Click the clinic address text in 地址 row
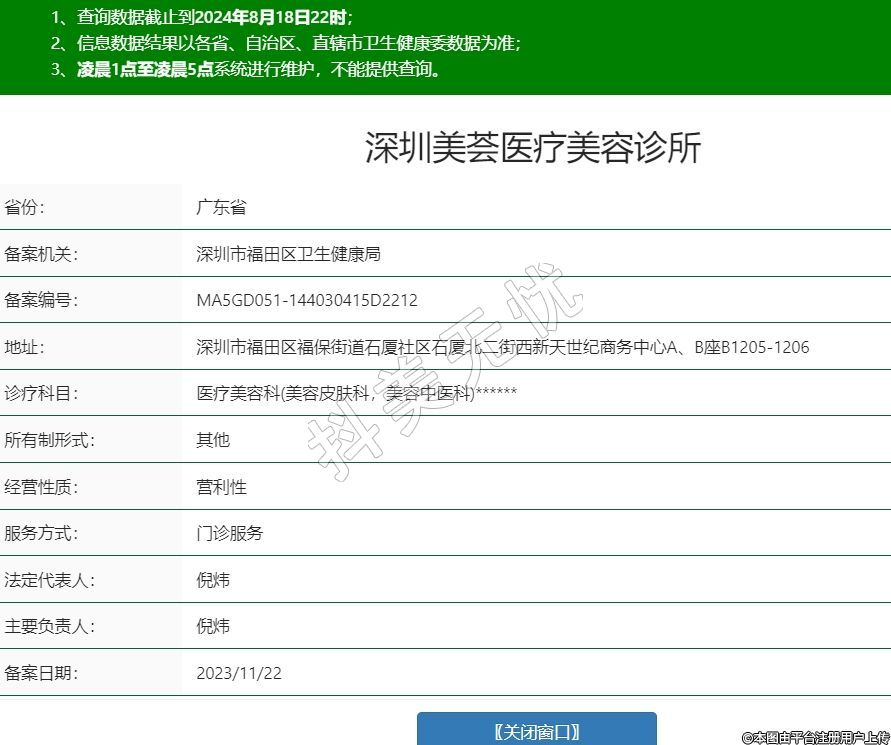Viewport: 891px width, 745px height. tap(502, 347)
